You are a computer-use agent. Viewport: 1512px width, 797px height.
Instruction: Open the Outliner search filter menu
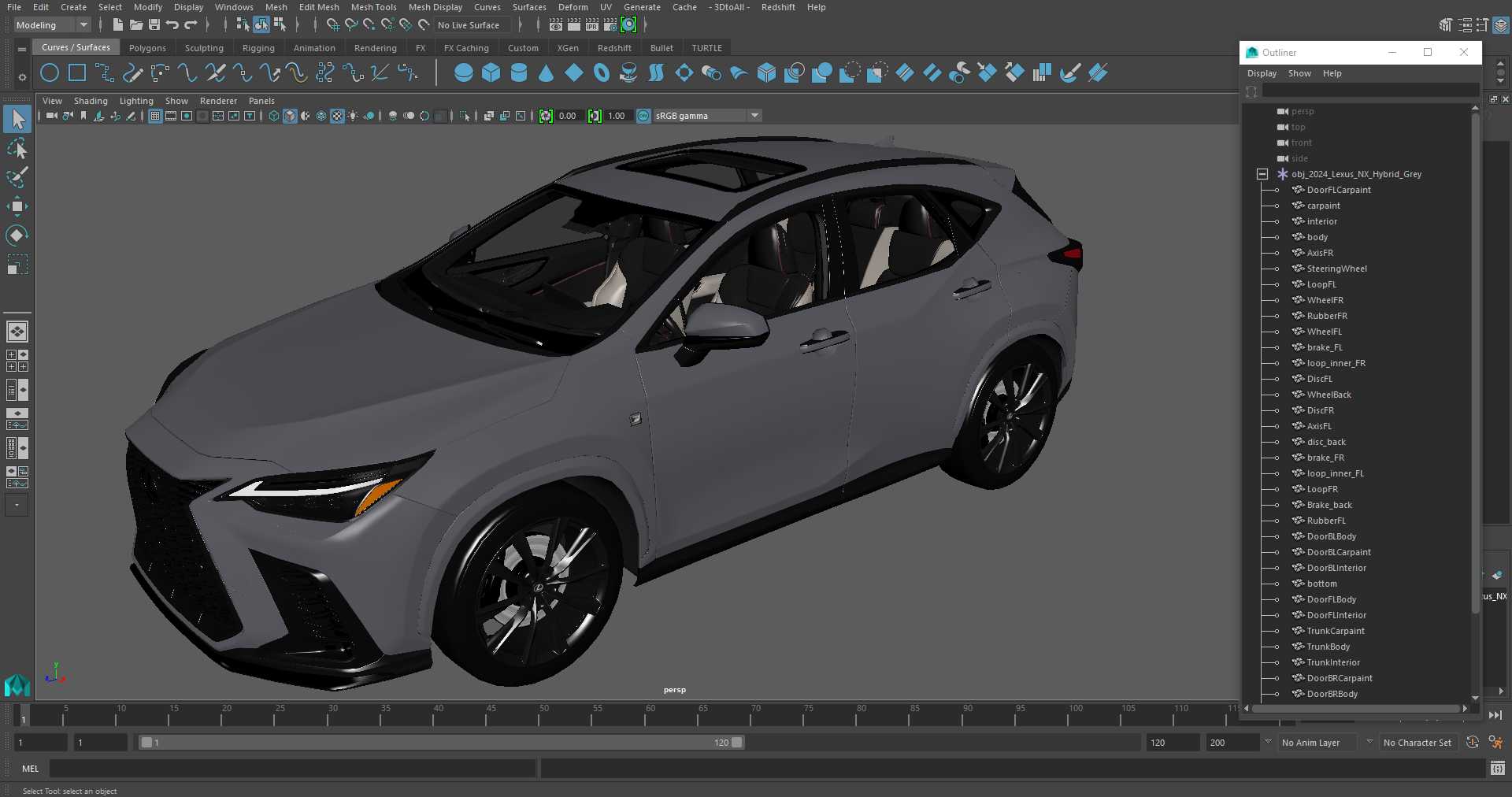pos(1251,92)
